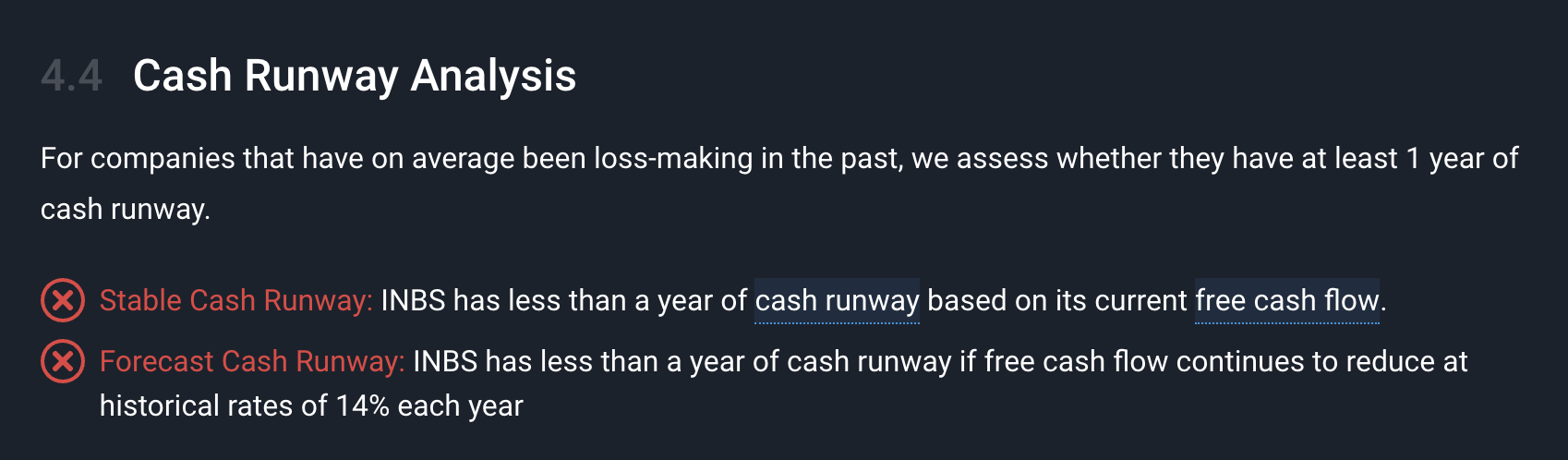The image size is (1568, 460).
Task: Select the red 'Forecast Cash Runway:' label
Action: (x=252, y=362)
